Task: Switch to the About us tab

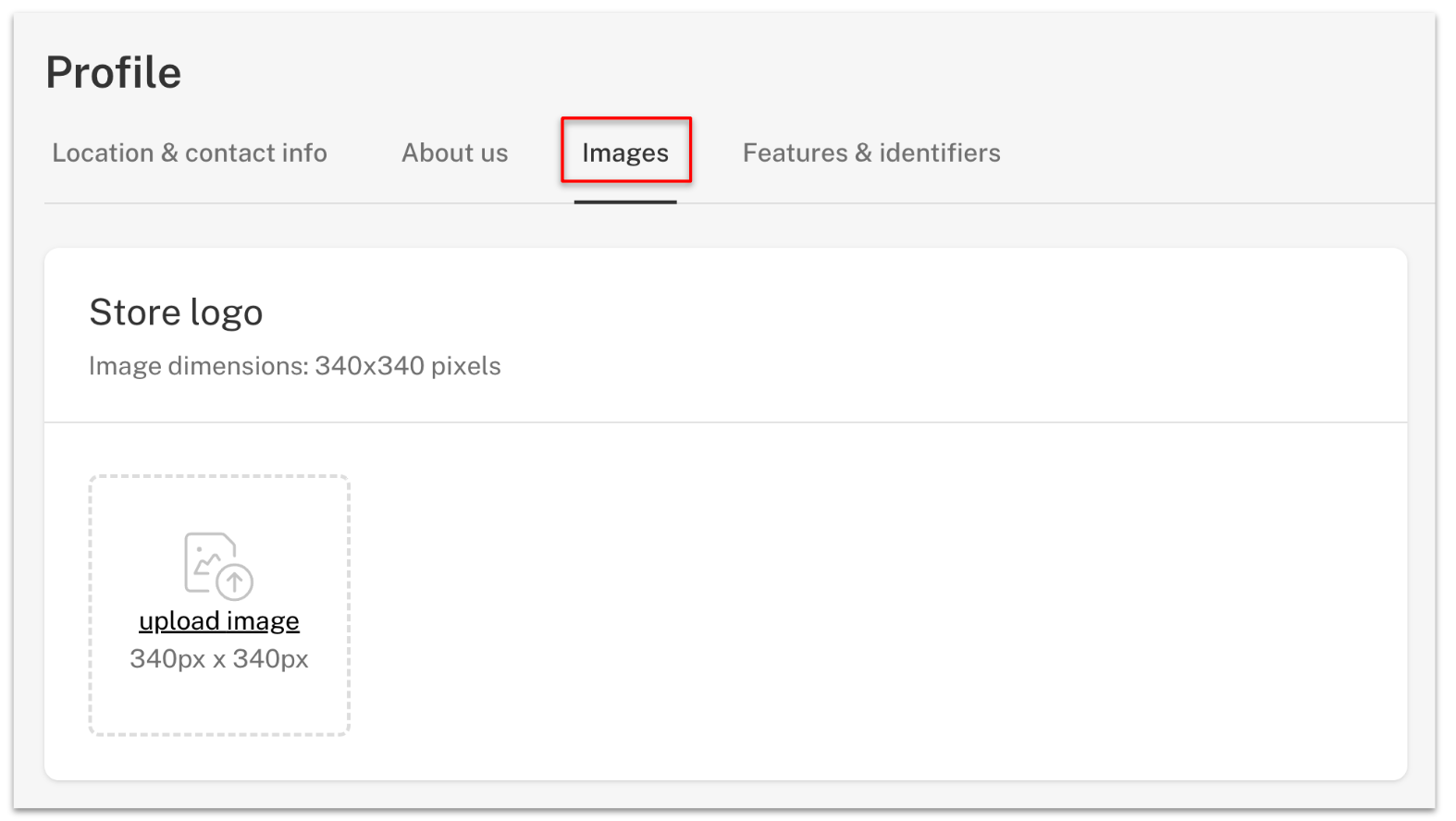Action: tap(454, 153)
